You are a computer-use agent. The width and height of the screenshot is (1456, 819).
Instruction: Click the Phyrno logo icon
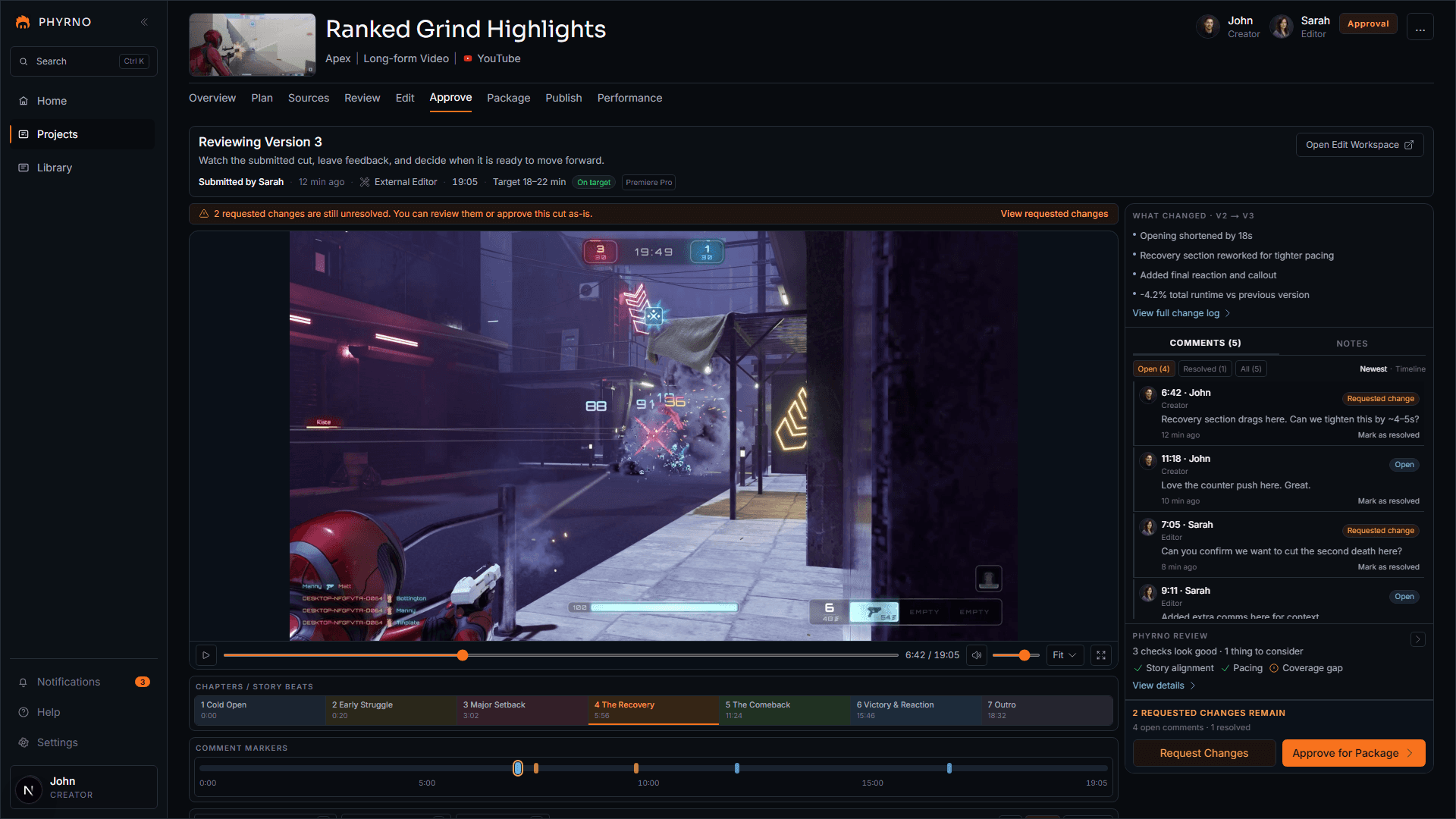(23, 22)
